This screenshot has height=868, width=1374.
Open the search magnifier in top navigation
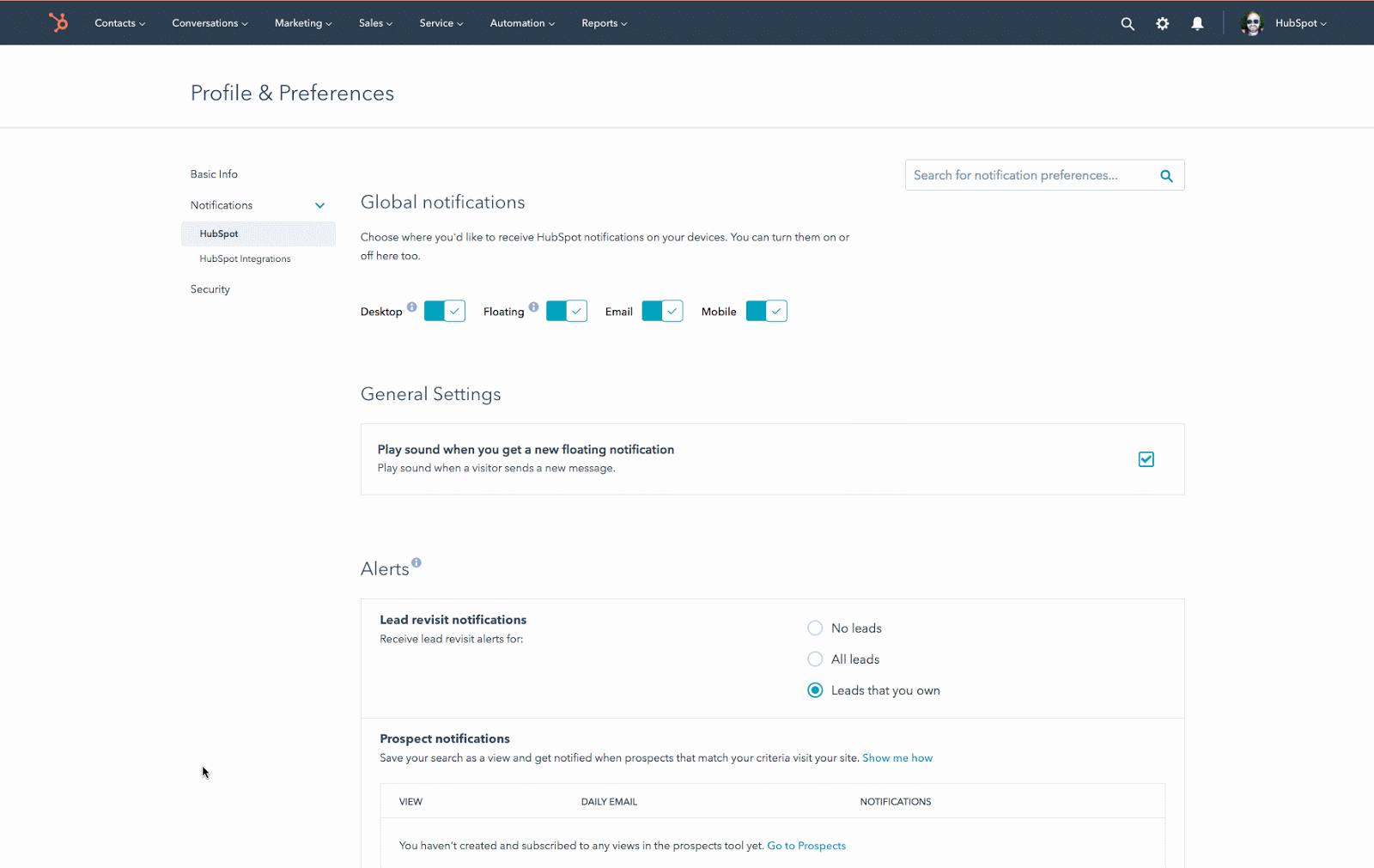(1128, 24)
